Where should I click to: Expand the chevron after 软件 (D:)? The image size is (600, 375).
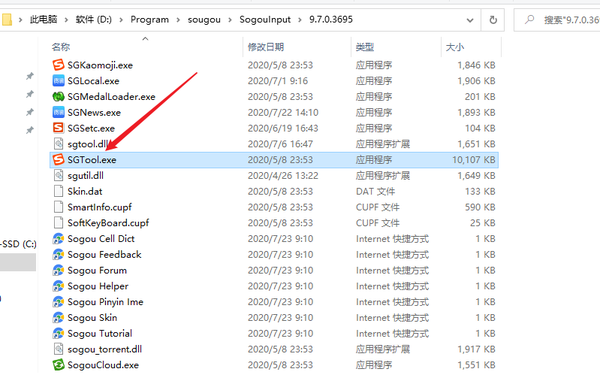121,20
